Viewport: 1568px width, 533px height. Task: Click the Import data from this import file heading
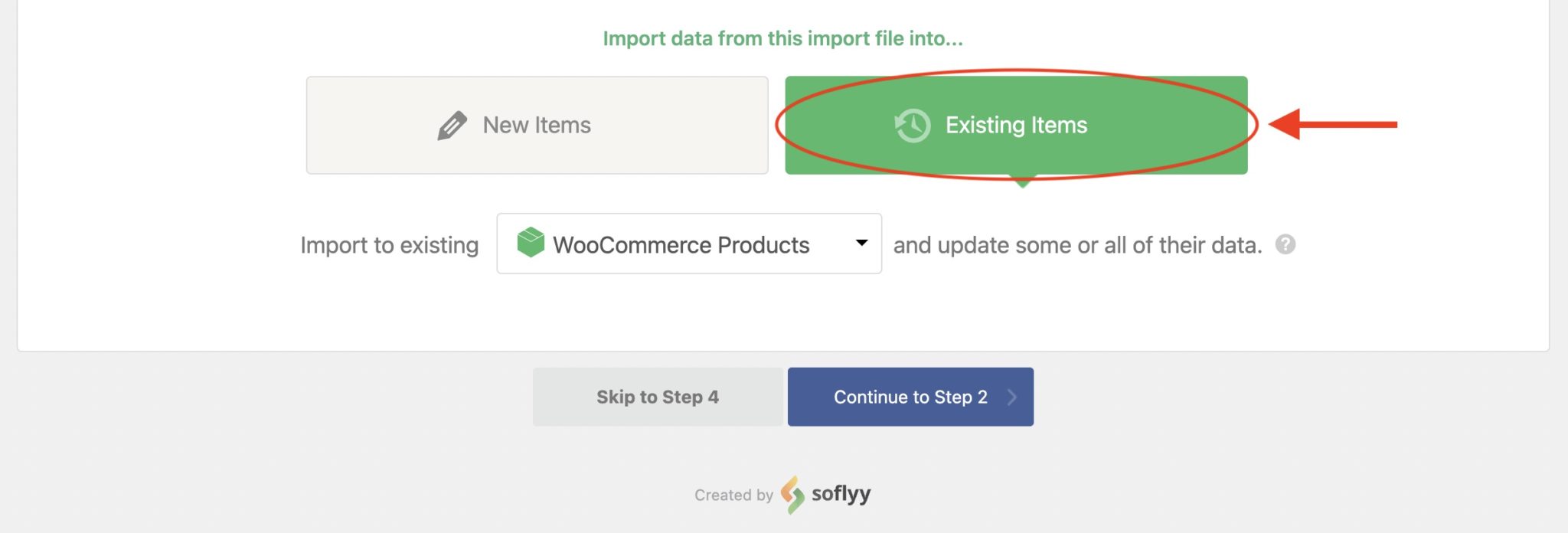[783, 38]
